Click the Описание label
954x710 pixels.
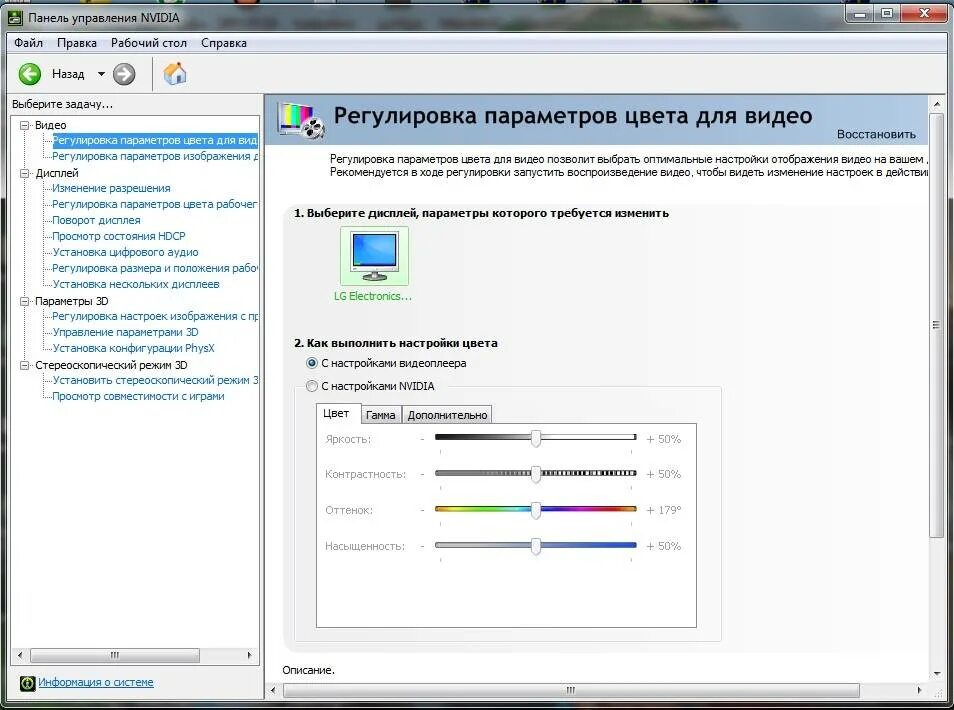[x=308, y=670]
